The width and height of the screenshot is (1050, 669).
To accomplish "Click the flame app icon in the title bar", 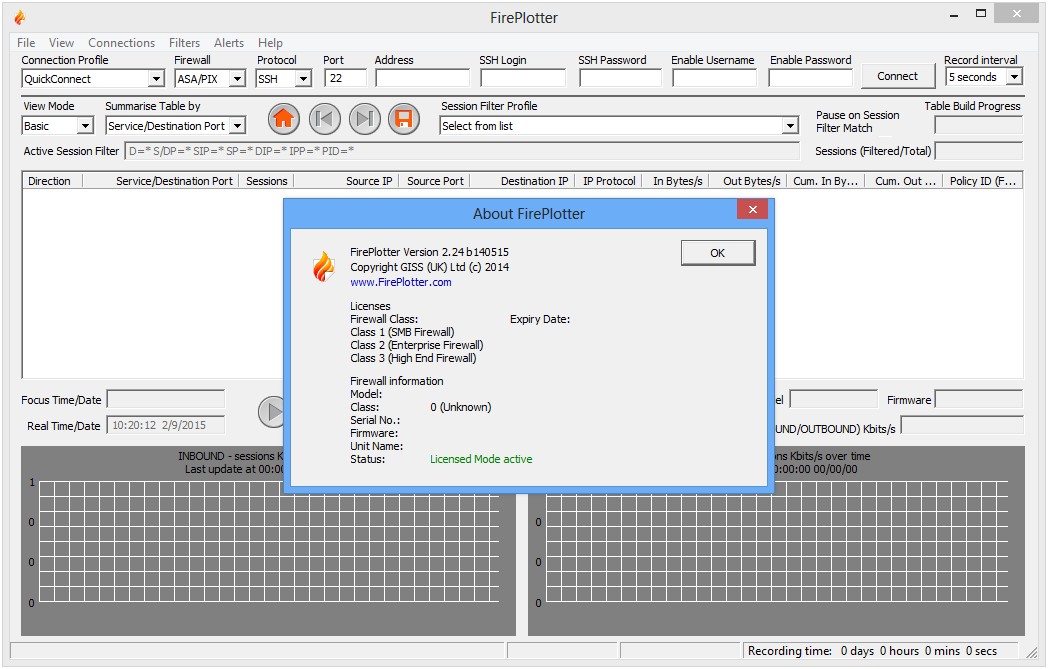I will click(x=20, y=17).
